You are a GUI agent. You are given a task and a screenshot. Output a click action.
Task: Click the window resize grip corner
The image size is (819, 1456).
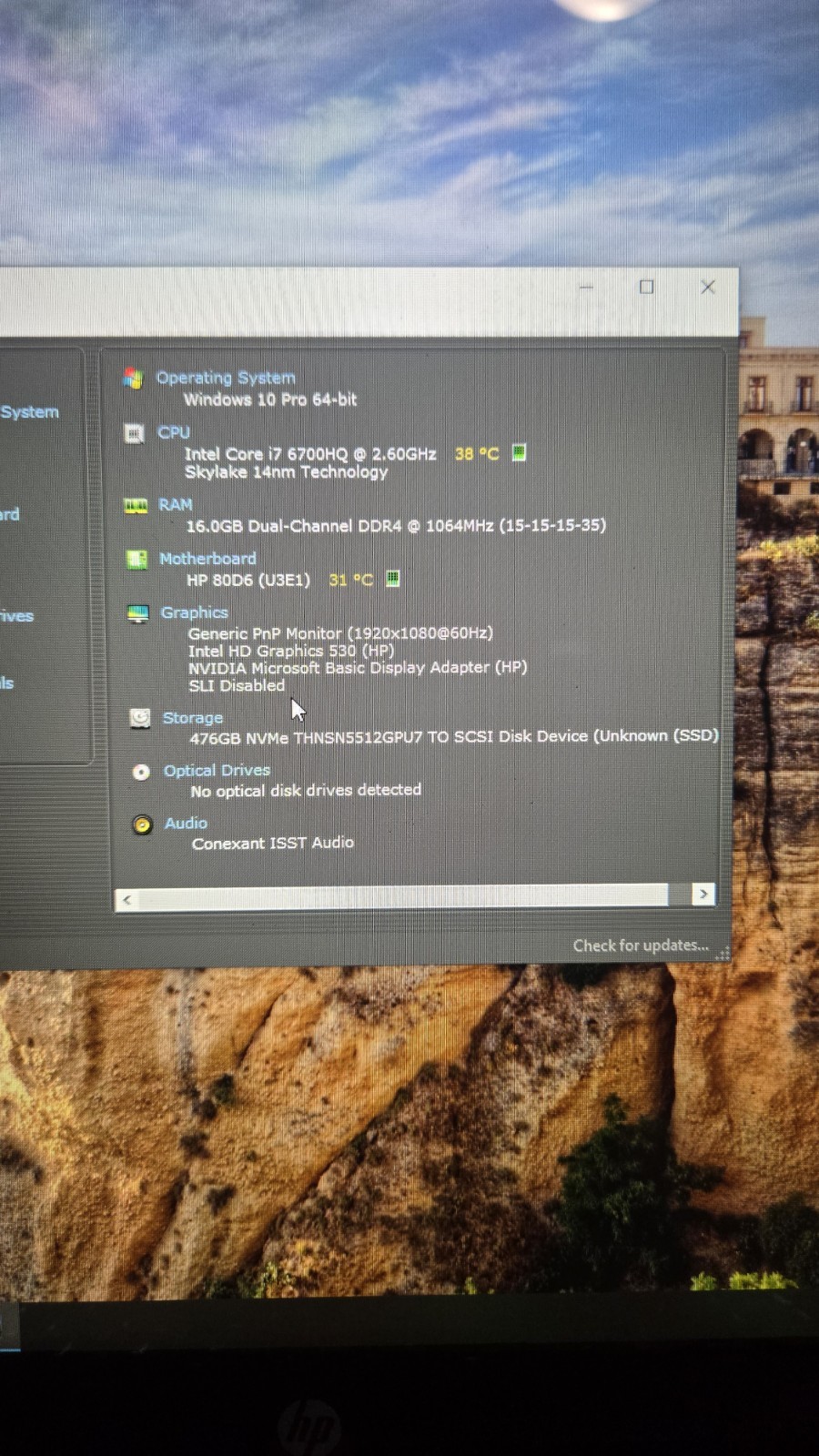(723, 954)
